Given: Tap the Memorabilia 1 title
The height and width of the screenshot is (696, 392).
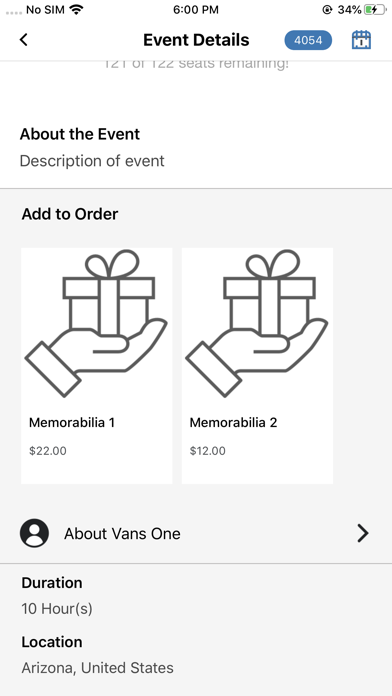Looking at the screenshot, I should tap(72, 423).
